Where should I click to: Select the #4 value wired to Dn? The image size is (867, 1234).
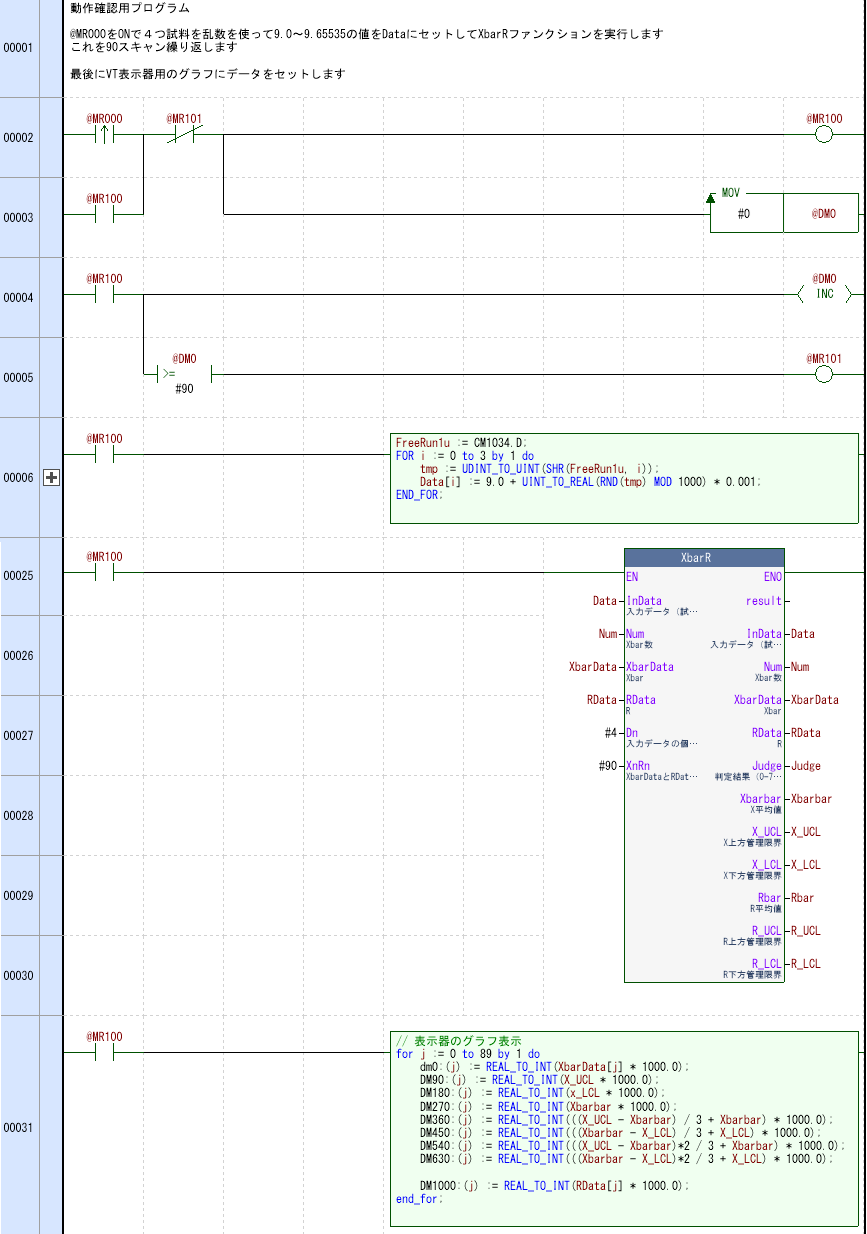610,733
